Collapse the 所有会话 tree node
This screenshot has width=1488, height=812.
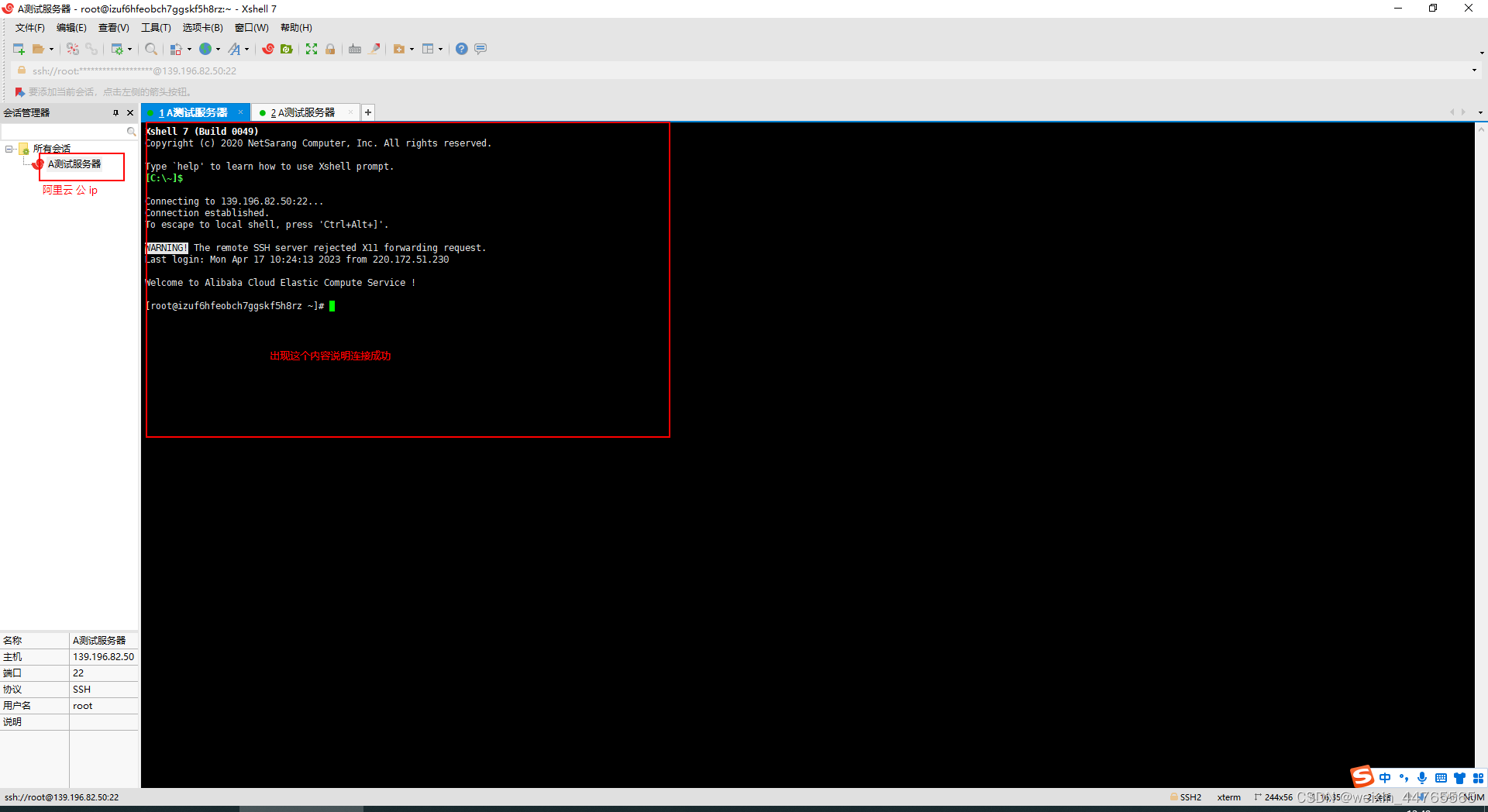pos(9,149)
